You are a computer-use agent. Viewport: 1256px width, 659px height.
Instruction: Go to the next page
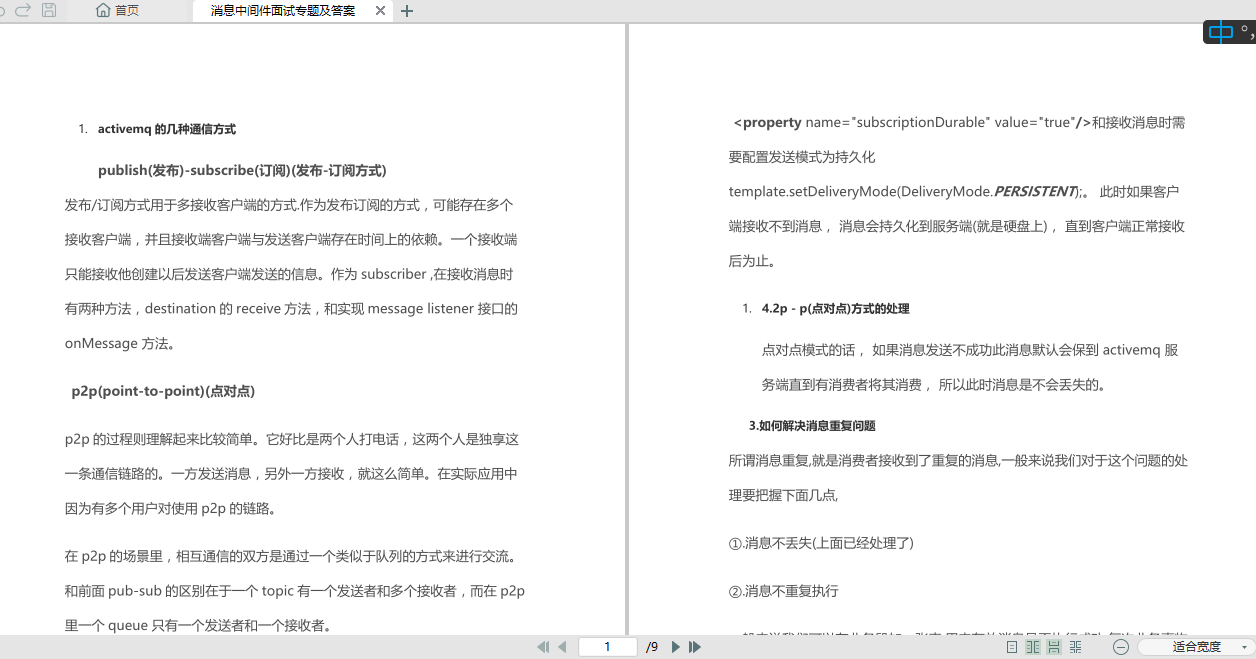[x=675, y=647]
